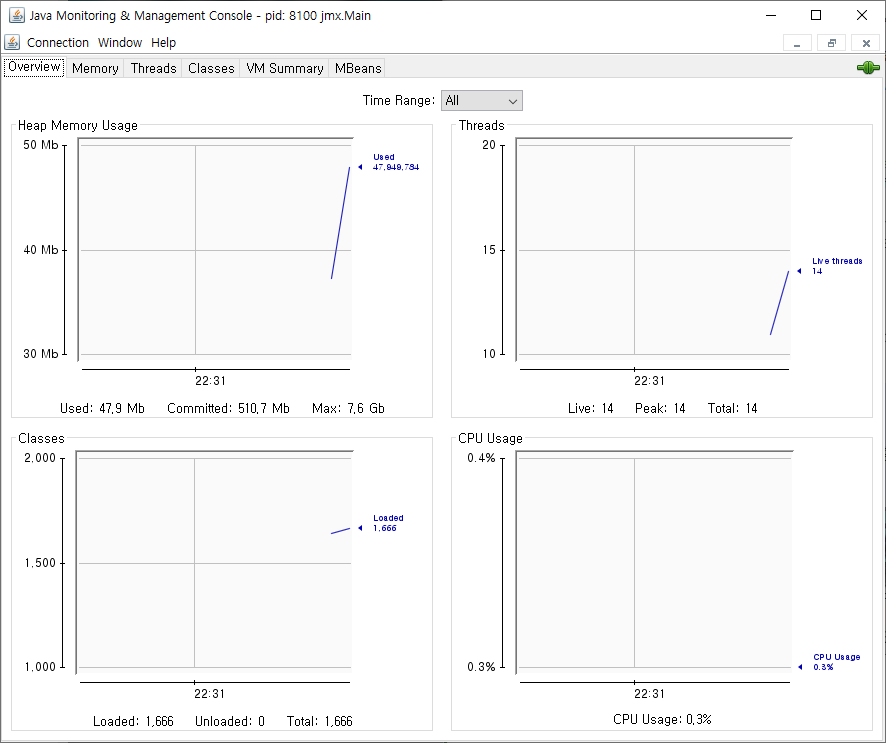Screen dimensions: 886x743
Task: Click the green connection status icon
Action: (x=868, y=68)
